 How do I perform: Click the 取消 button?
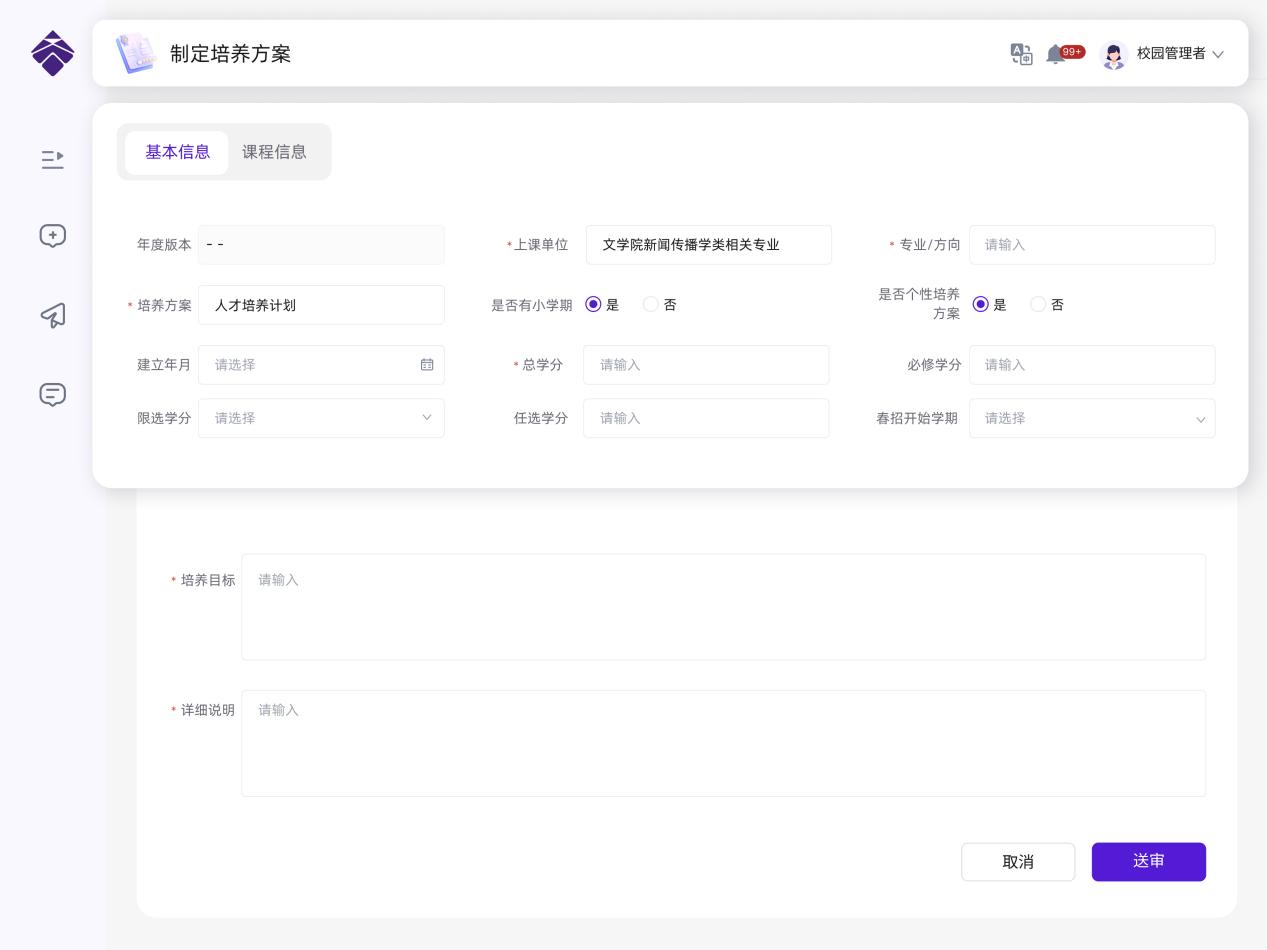tap(1018, 862)
